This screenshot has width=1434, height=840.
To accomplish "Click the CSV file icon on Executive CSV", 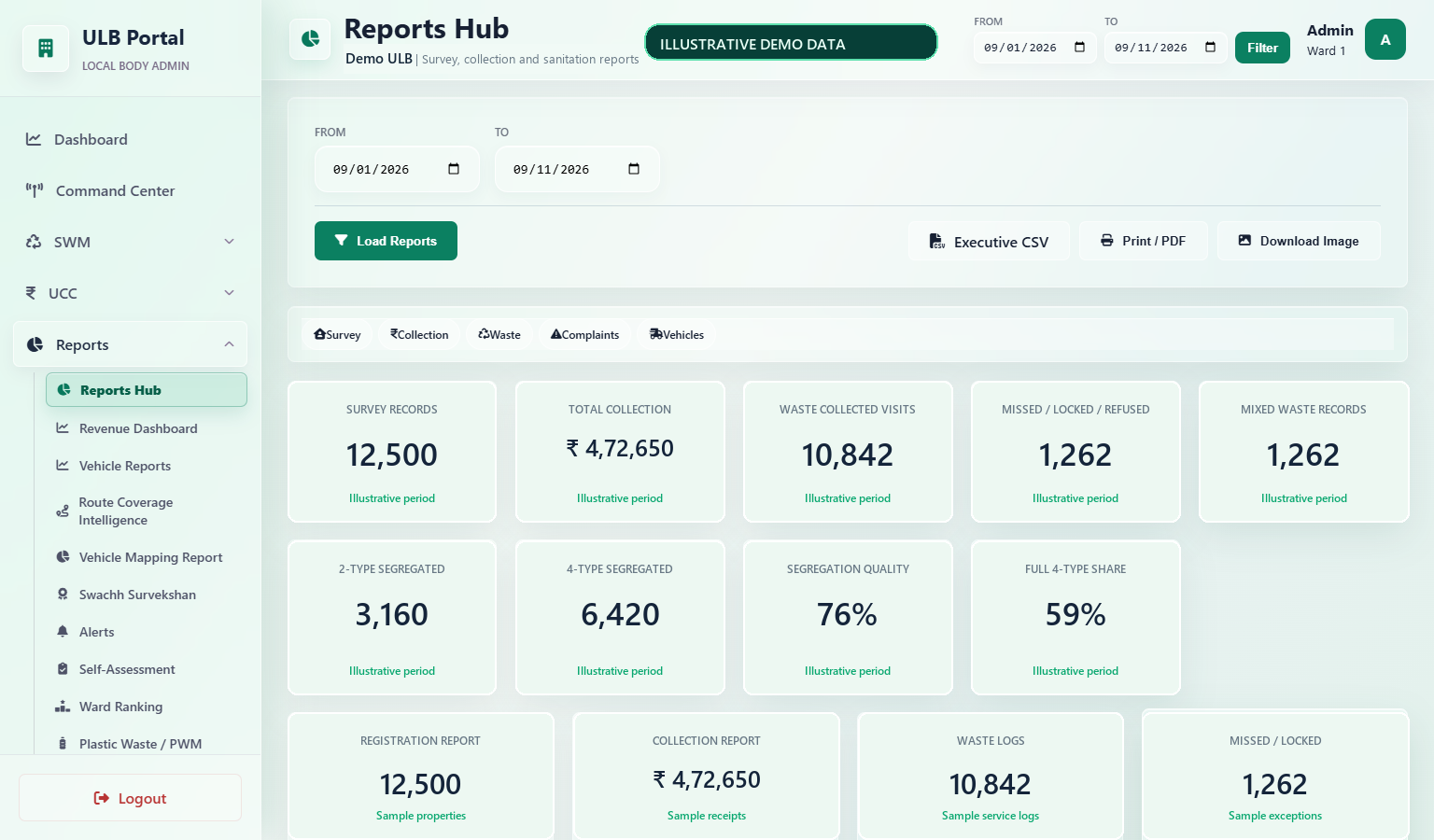I will pyautogui.click(x=937, y=242).
